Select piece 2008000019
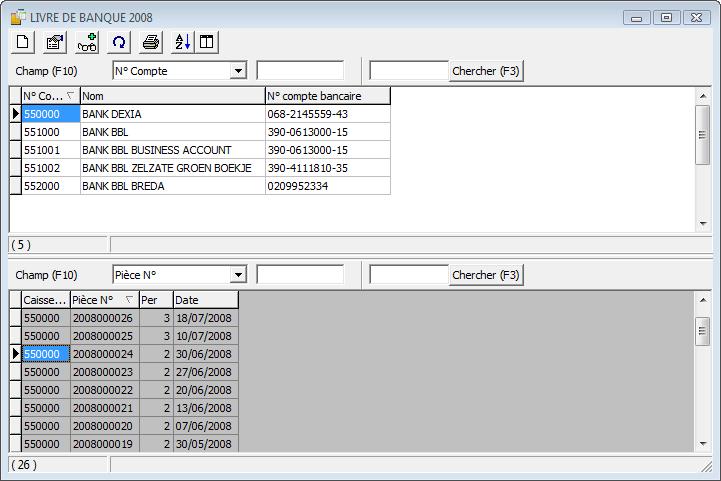Image resolution: width=721 pixels, height=481 pixels. tap(104, 443)
